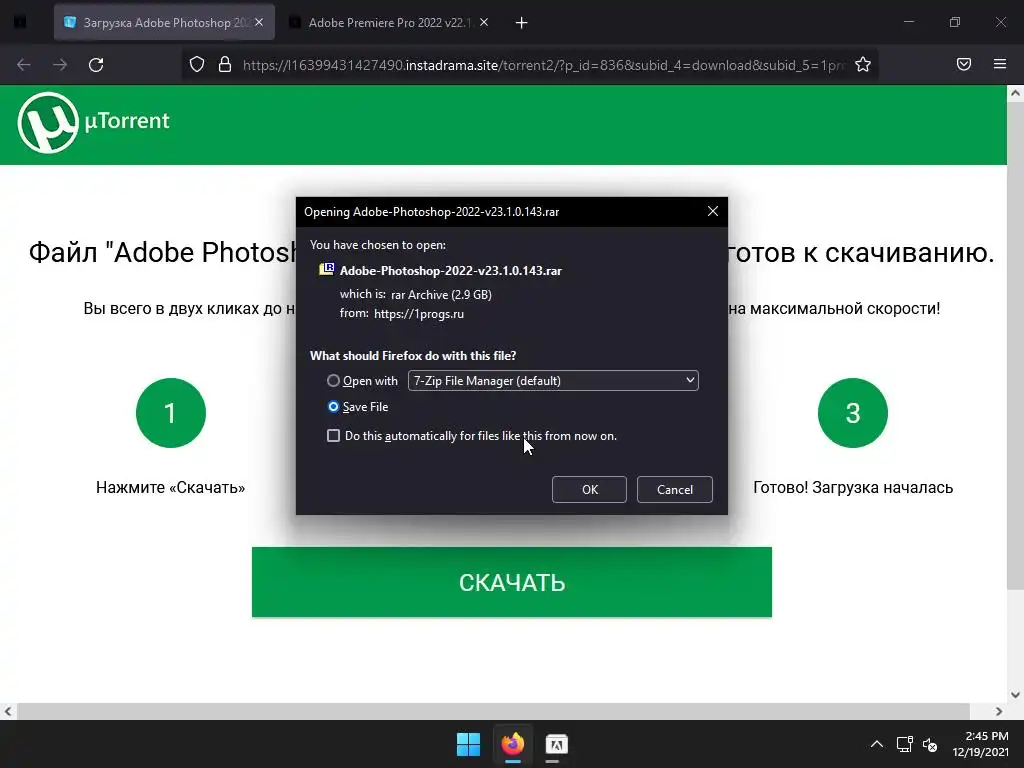
Task: Check Do this automatically for files
Action: coord(333,436)
